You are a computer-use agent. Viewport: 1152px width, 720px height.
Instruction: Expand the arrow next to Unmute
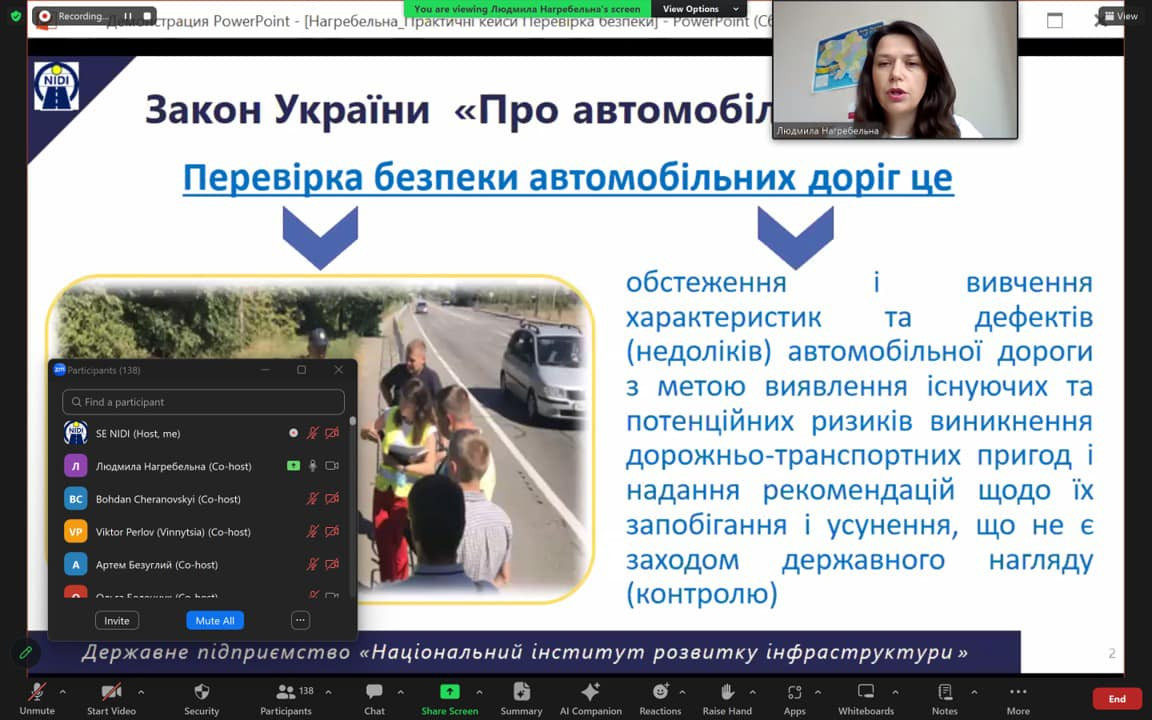(x=63, y=692)
